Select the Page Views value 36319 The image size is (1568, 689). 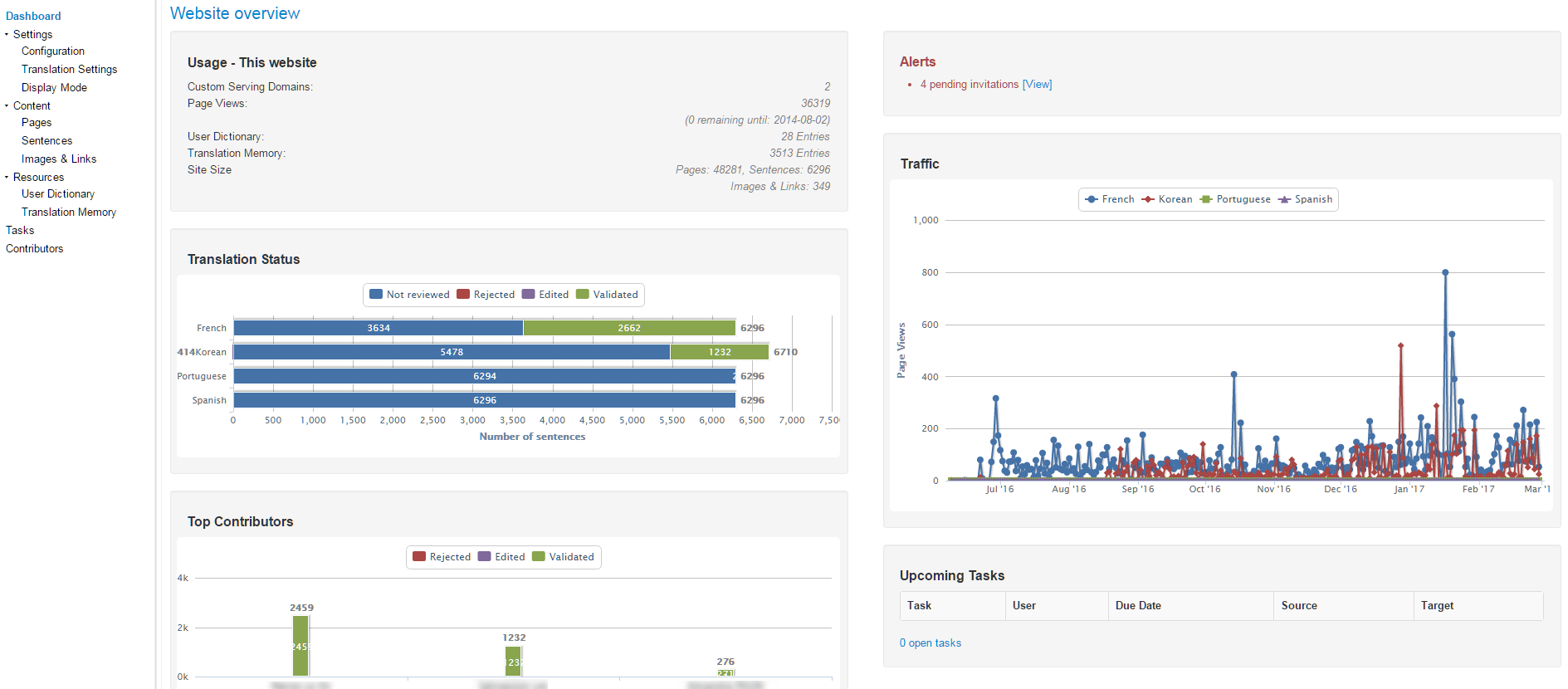point(815,104)
